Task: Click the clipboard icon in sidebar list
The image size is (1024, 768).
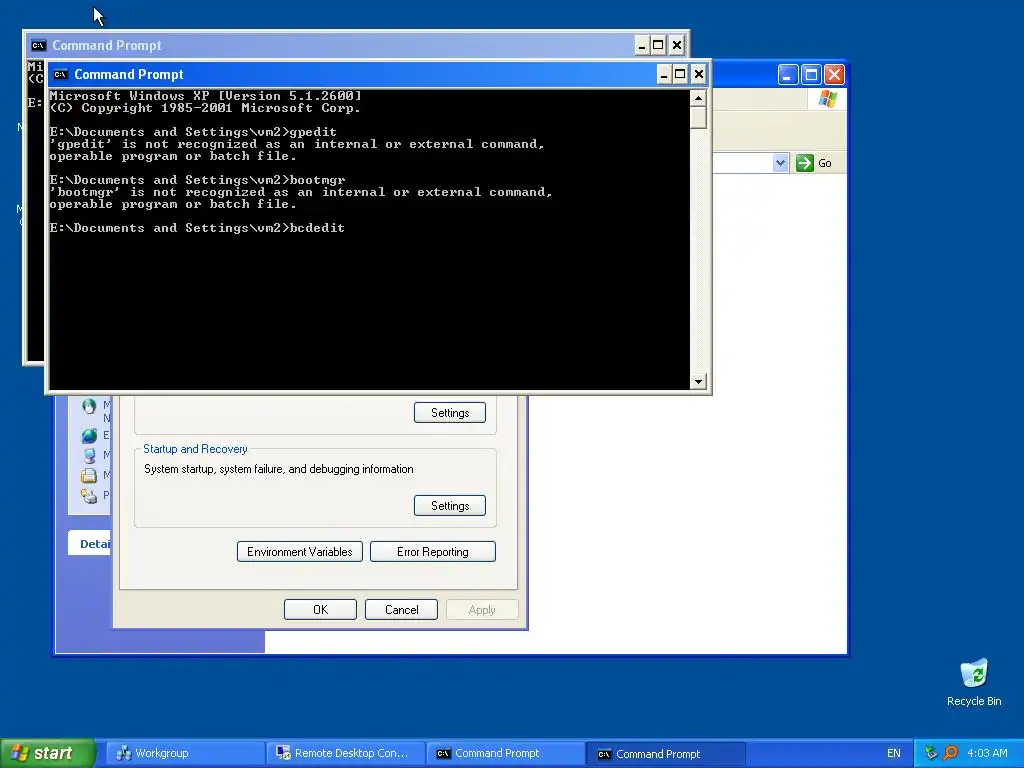Action: point(89,475)
